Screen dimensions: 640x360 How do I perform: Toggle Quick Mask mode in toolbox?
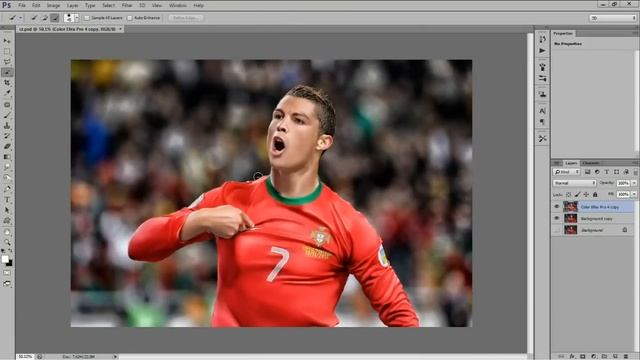point(7,273)
